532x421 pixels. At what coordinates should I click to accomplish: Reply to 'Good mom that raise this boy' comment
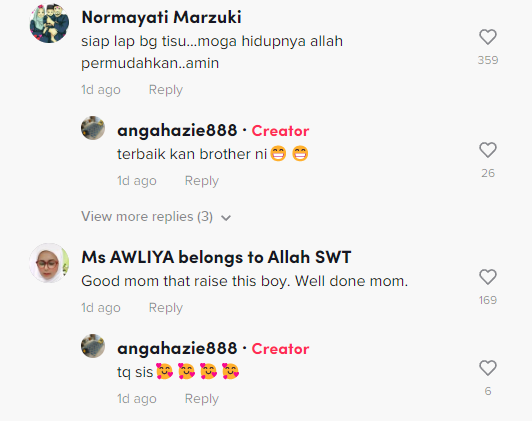[x=166, y=308]
